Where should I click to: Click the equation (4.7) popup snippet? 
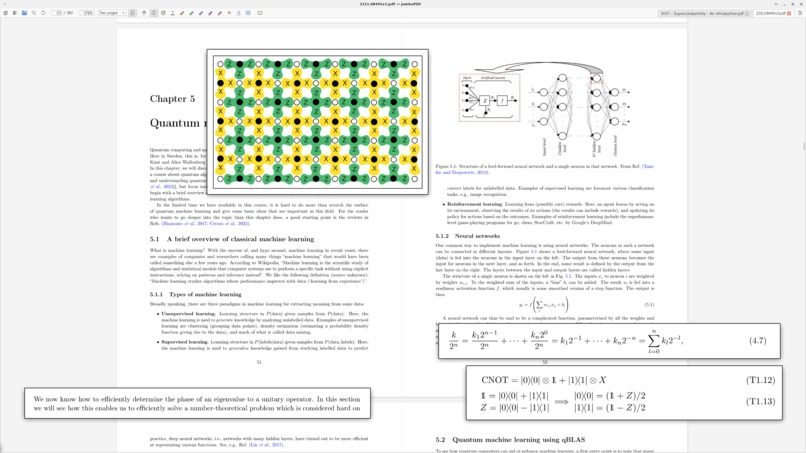[x=609, y=341]
